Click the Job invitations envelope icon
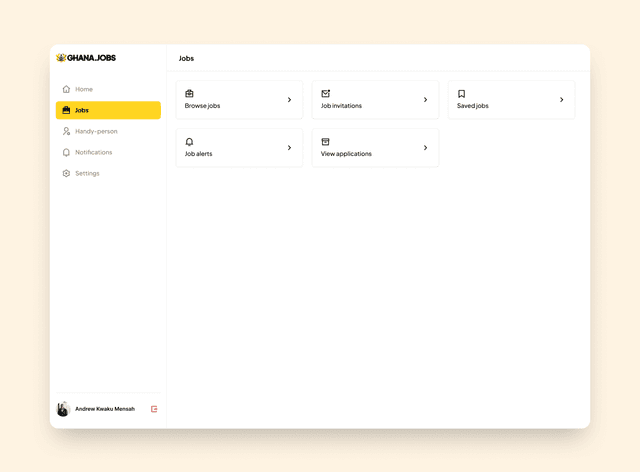This screenshot has height=472, width=640. [325, 93]
